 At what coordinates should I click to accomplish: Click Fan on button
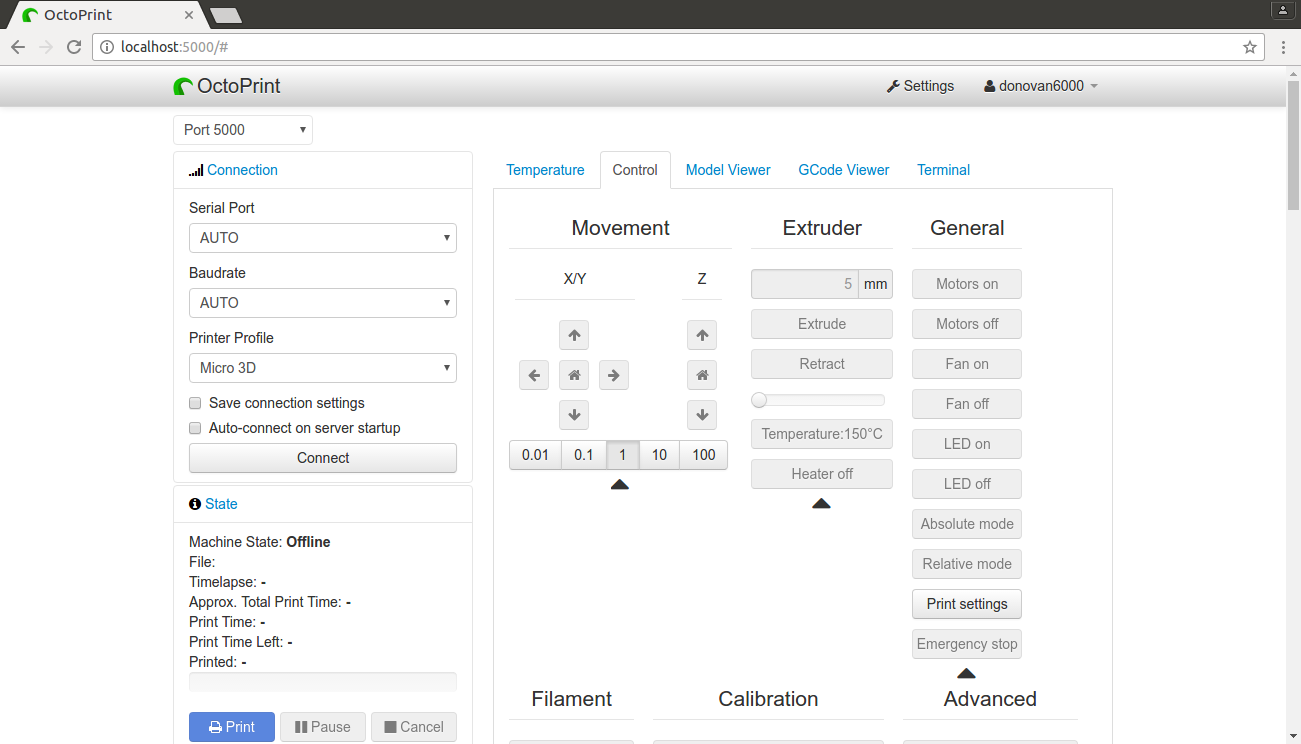967,364
